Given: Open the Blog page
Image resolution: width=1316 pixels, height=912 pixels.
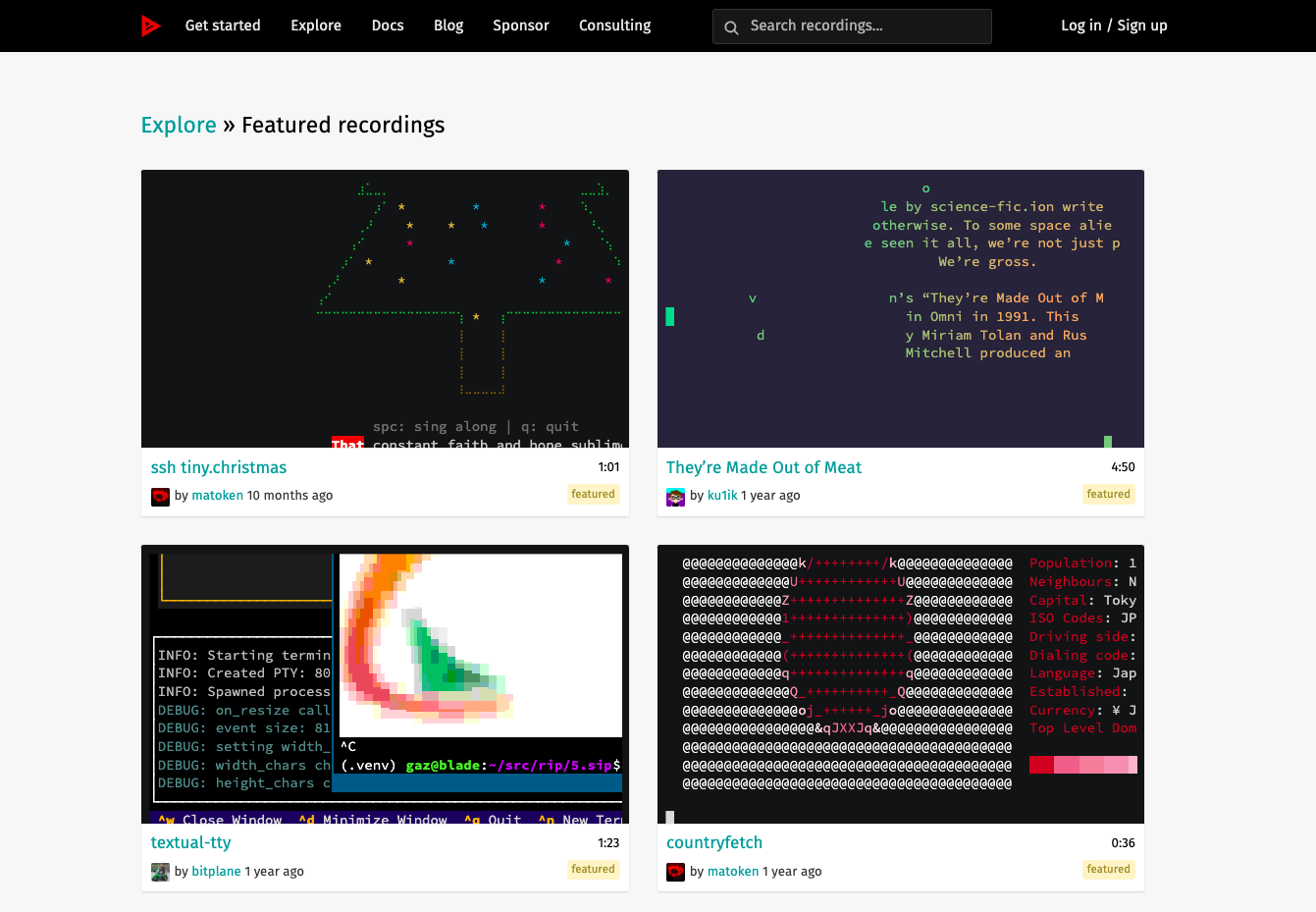Looking at the screenshot, I should click(448, 26).
